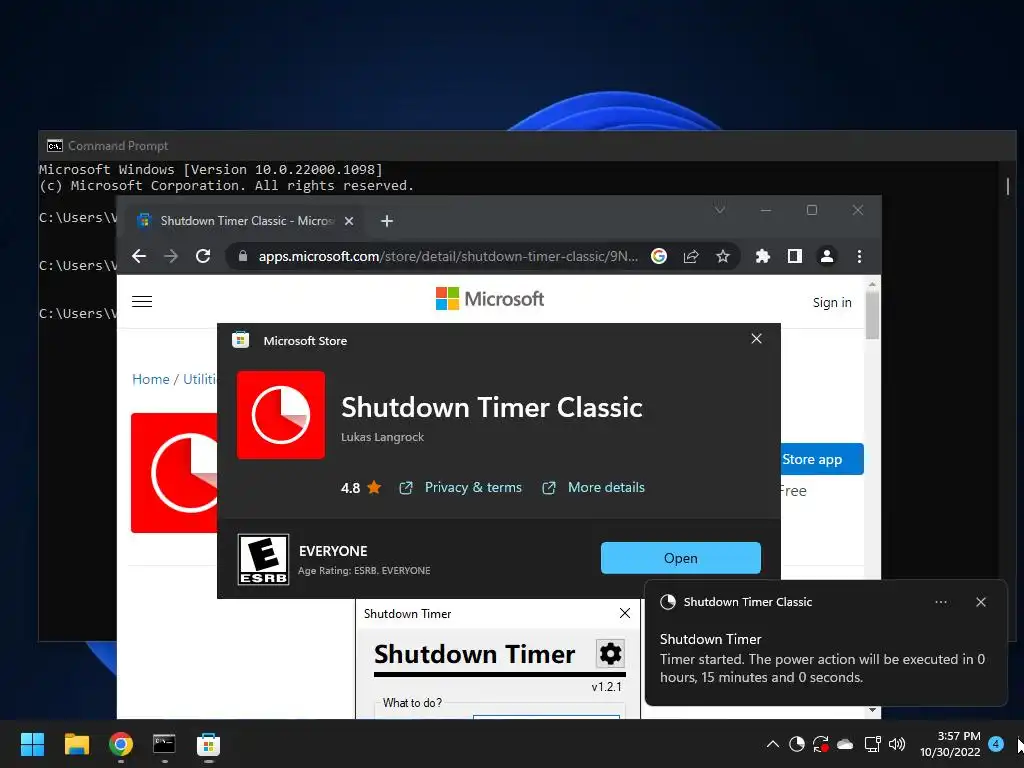Close the Shutdown Timer Classic browser tab

pos(349,221)
